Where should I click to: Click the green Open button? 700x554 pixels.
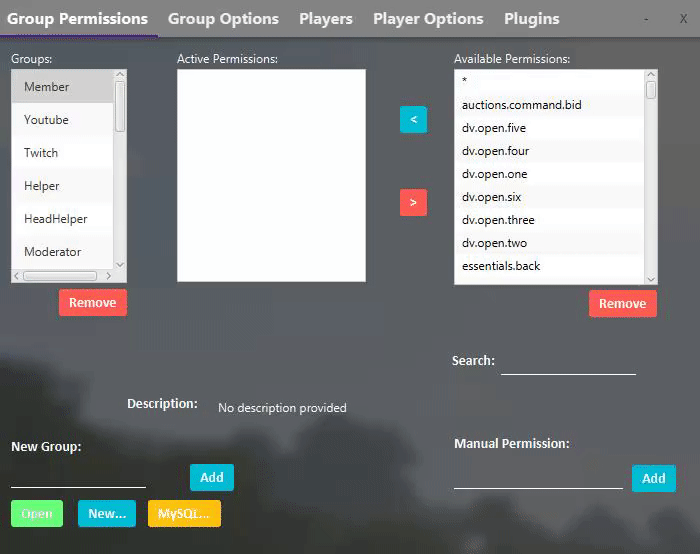click(37, 513)
